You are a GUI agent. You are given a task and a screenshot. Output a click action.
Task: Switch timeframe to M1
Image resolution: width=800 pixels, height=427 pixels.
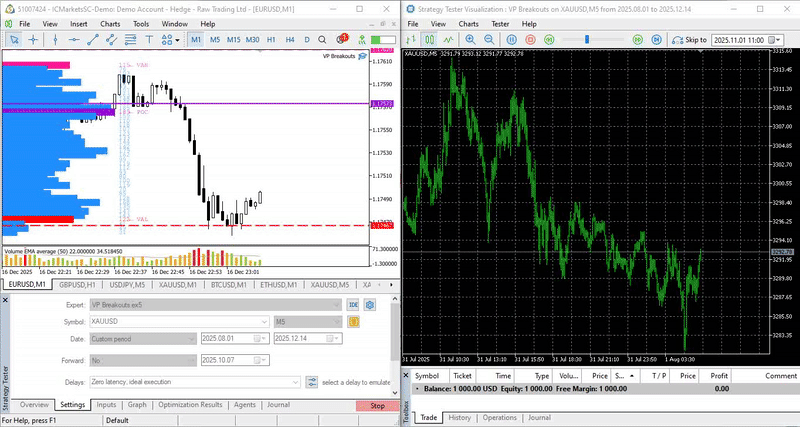point(196,39)
